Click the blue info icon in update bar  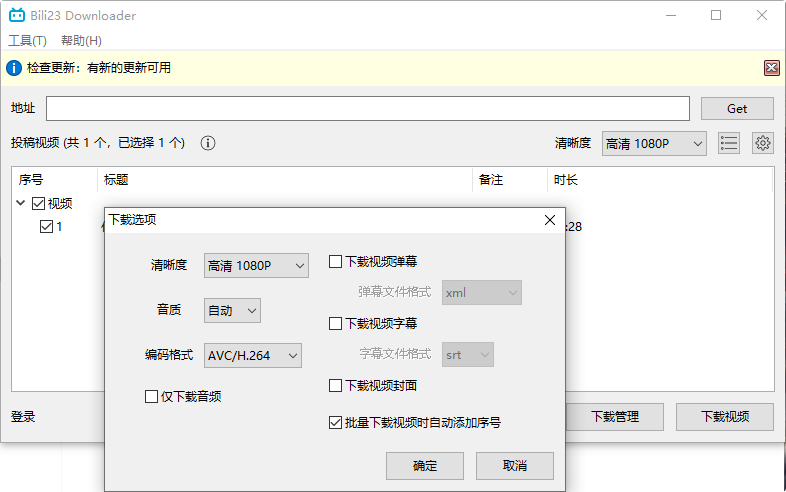14,68
